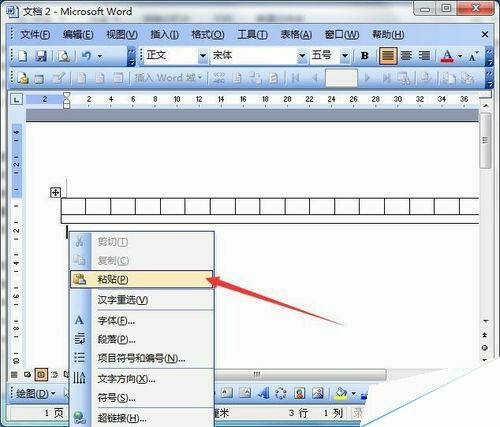Click the Insert WordArt icon

click(264, 393)
